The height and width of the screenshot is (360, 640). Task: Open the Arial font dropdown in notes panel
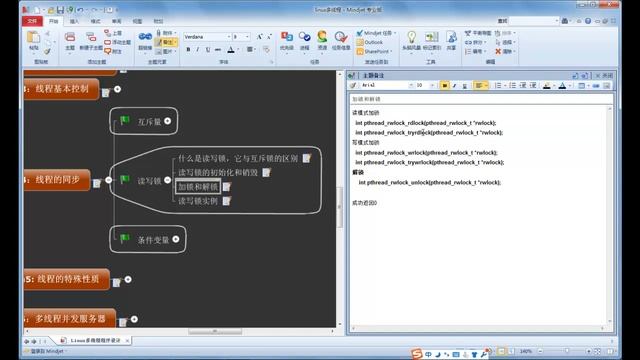(x=411, y=85)
